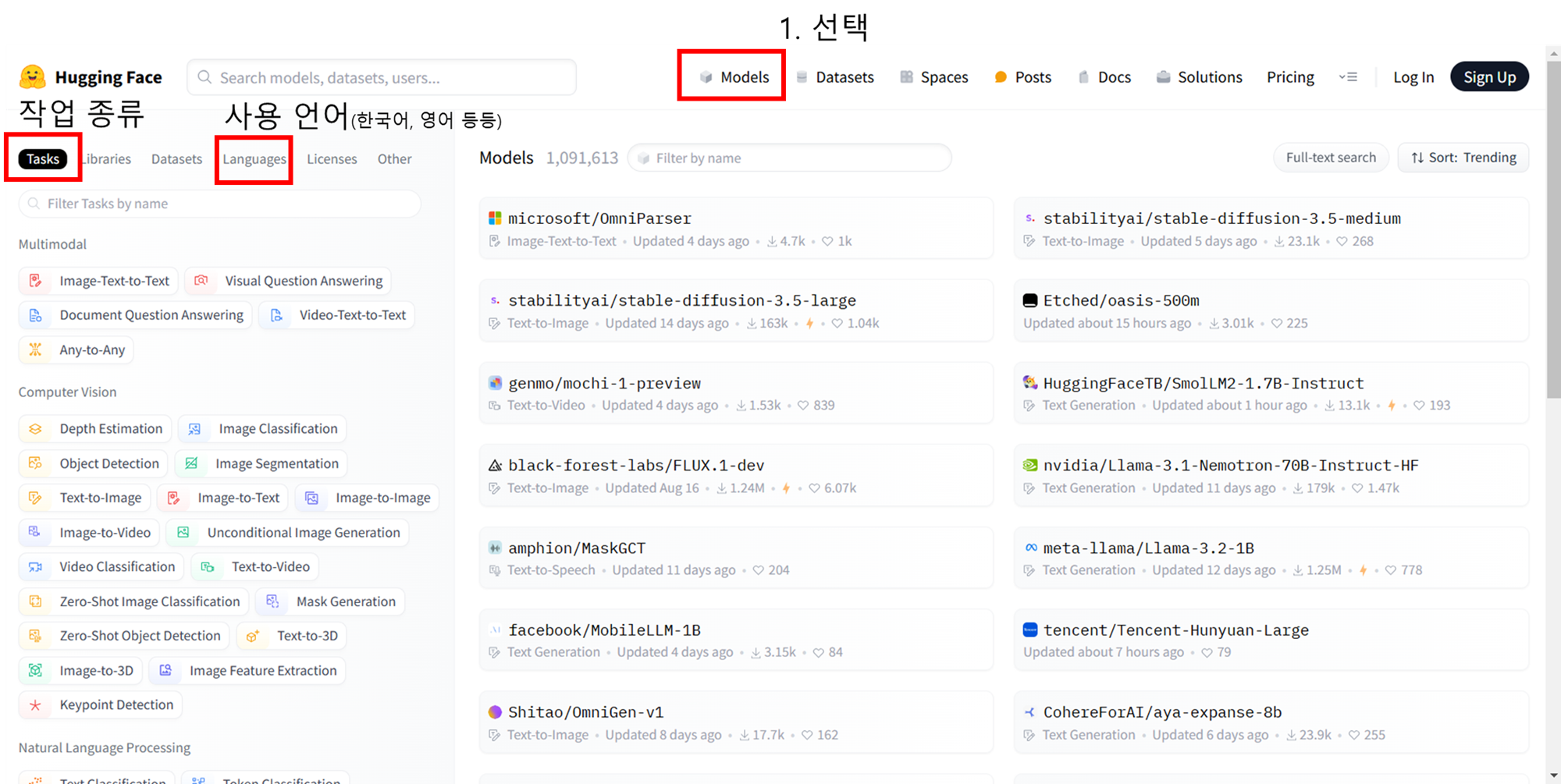Click the Zero-Shot Image Classification icon
Screen dimensions: 1561x784
tap(36, 601)
